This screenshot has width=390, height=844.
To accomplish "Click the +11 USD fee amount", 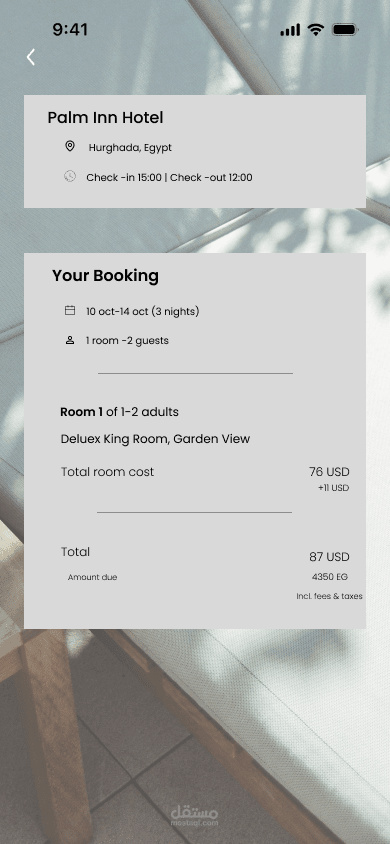I will 334,488.
